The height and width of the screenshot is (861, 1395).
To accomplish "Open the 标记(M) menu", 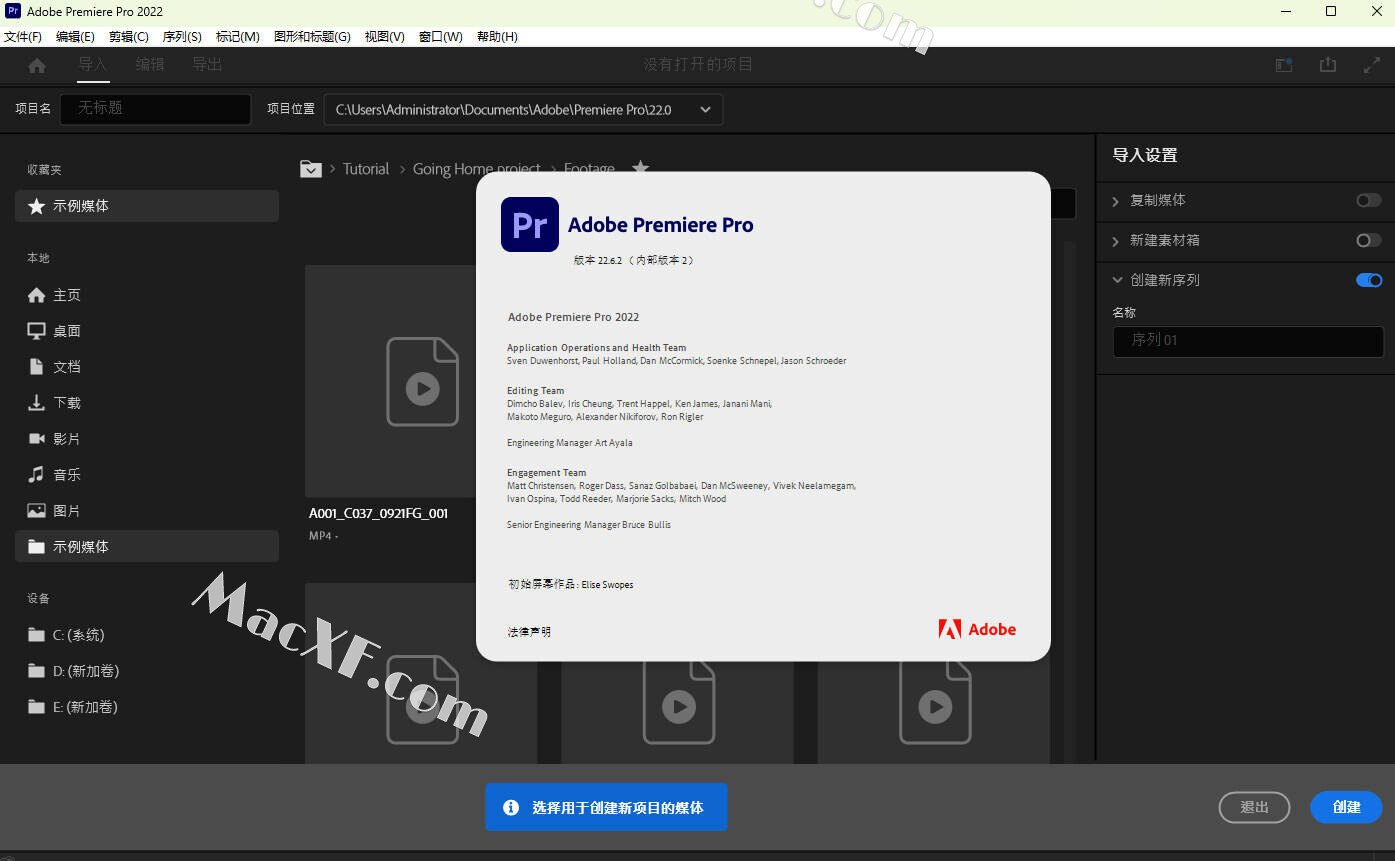I will coord(238,37).
